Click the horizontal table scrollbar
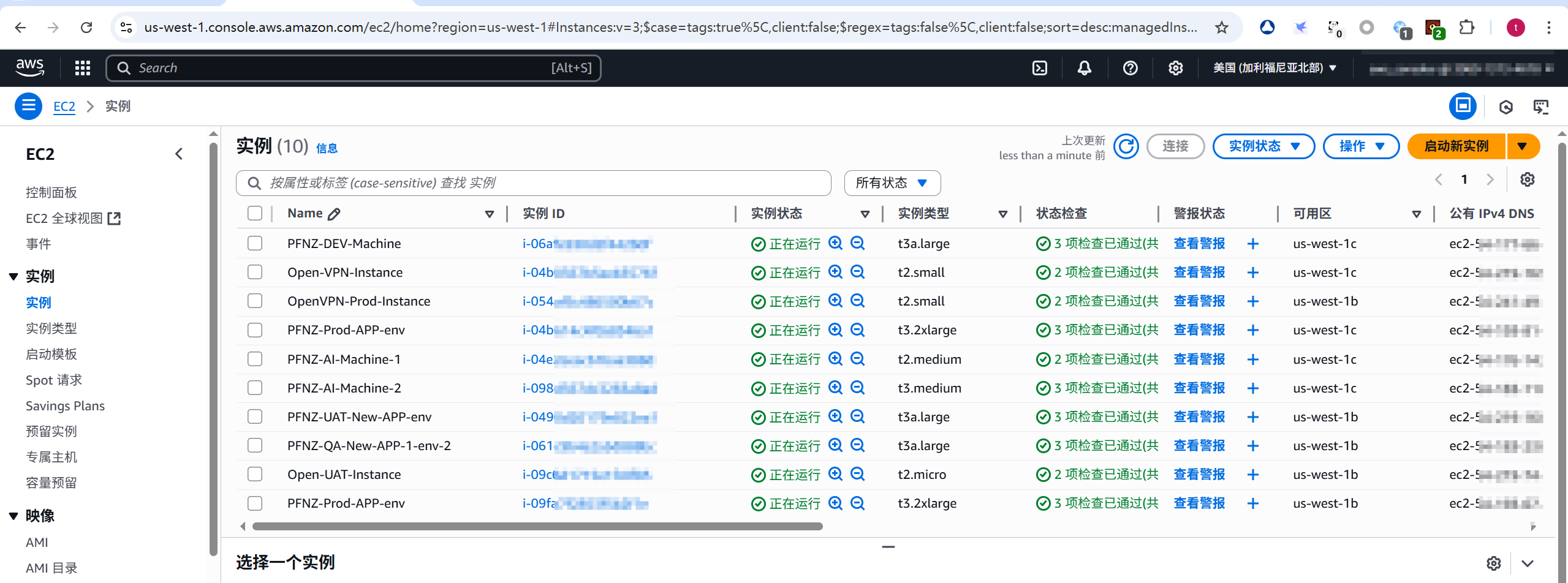The image size is (1568, 583). click(537, 526)
